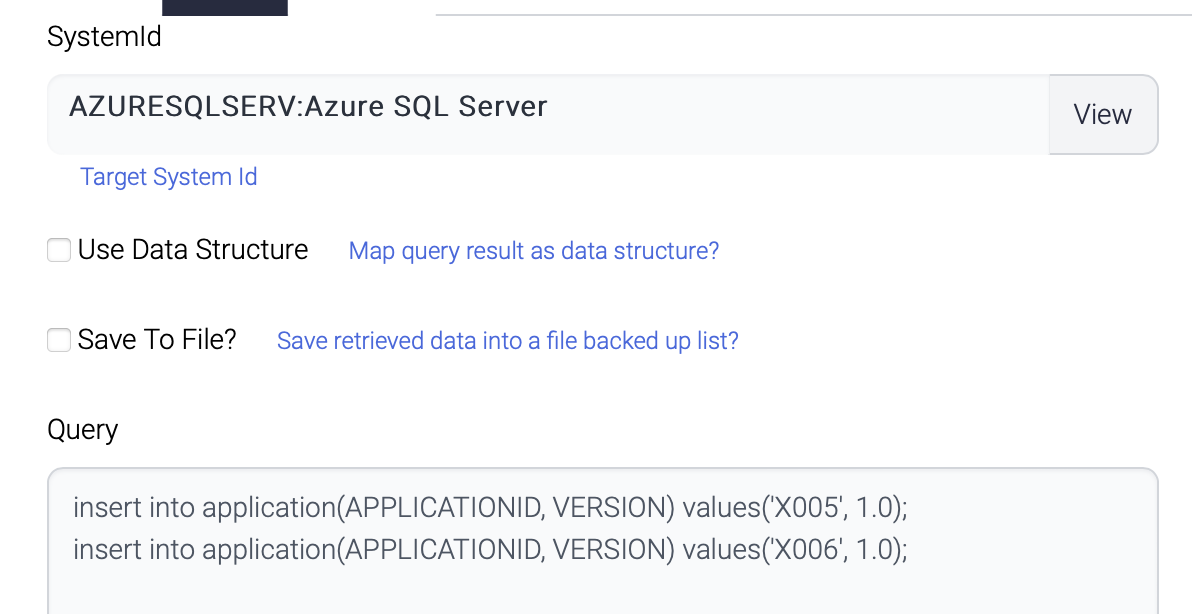Click the View button beside SystemId
Image resolution: width=1192 pixels, height=614 pixels.
tap(1102, 115)
